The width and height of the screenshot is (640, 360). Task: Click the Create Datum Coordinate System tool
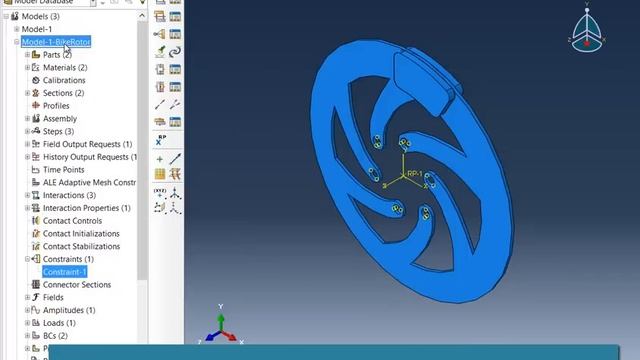coord(175,208)
